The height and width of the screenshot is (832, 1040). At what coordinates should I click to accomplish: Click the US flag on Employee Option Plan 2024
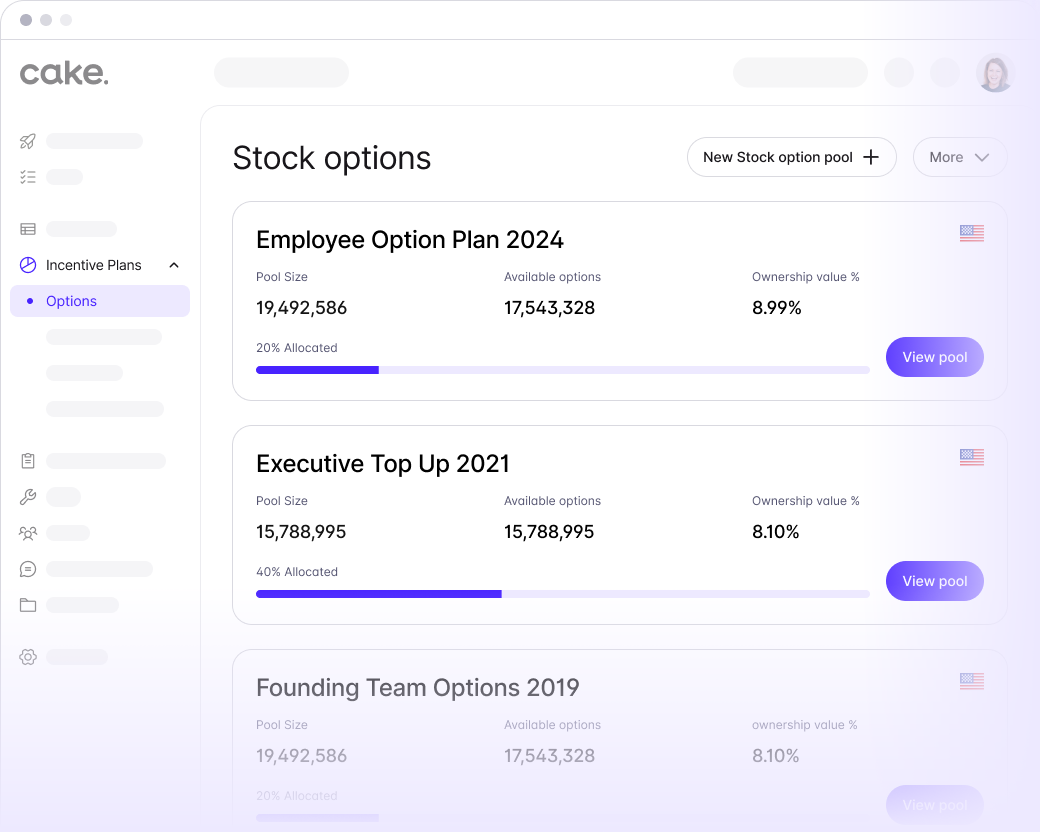point(971,233)
